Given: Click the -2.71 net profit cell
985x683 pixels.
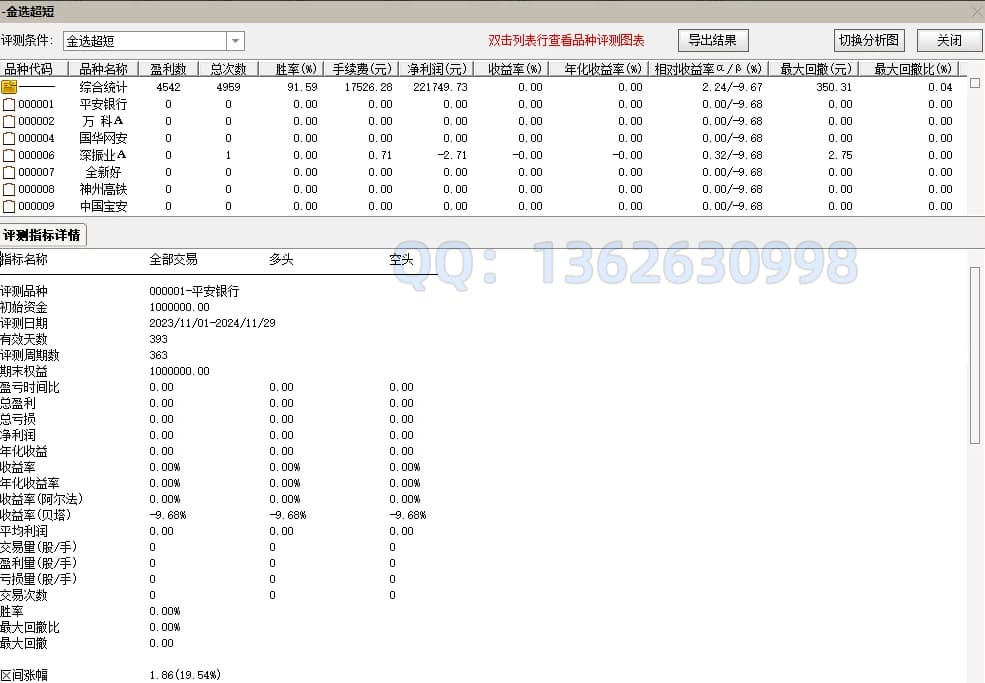Looking at the screenshot, I should pyautogui.click(x=452, y=155).
